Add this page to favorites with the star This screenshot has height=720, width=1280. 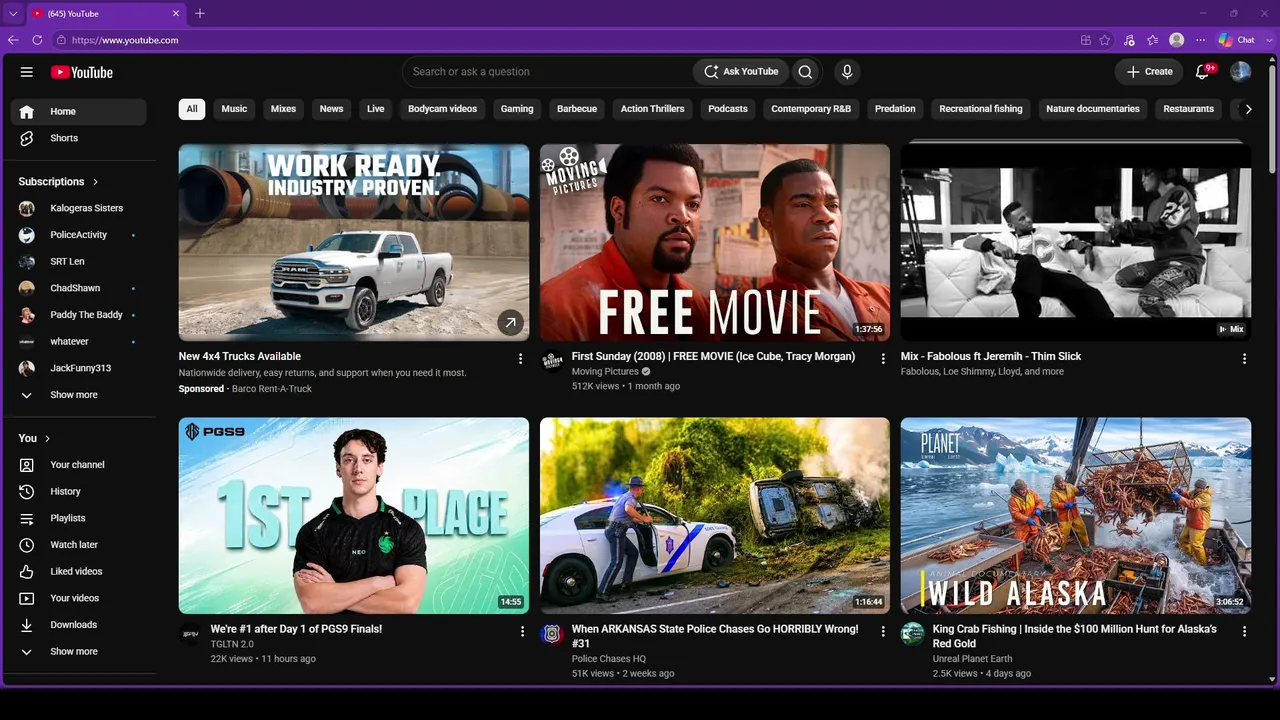[1105, 40]
